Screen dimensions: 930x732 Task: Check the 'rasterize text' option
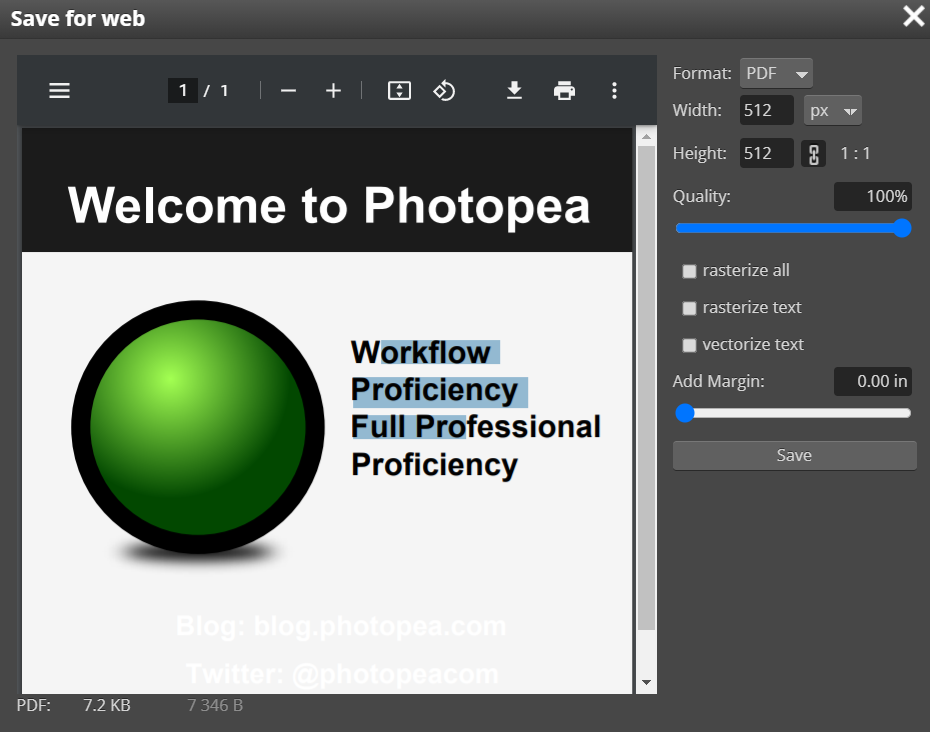coord(689,308)
